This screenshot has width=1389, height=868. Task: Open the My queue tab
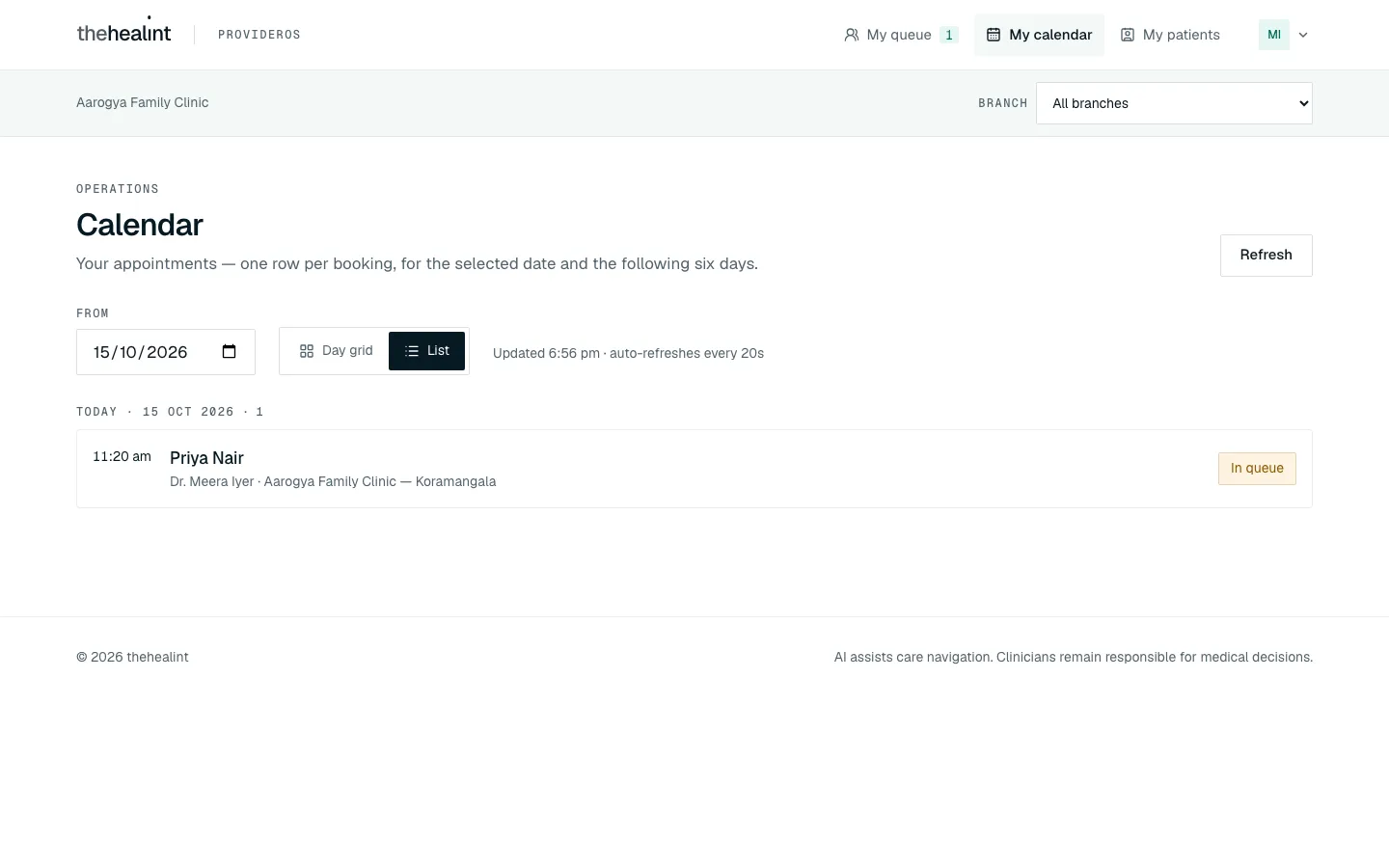pos(901,35)
